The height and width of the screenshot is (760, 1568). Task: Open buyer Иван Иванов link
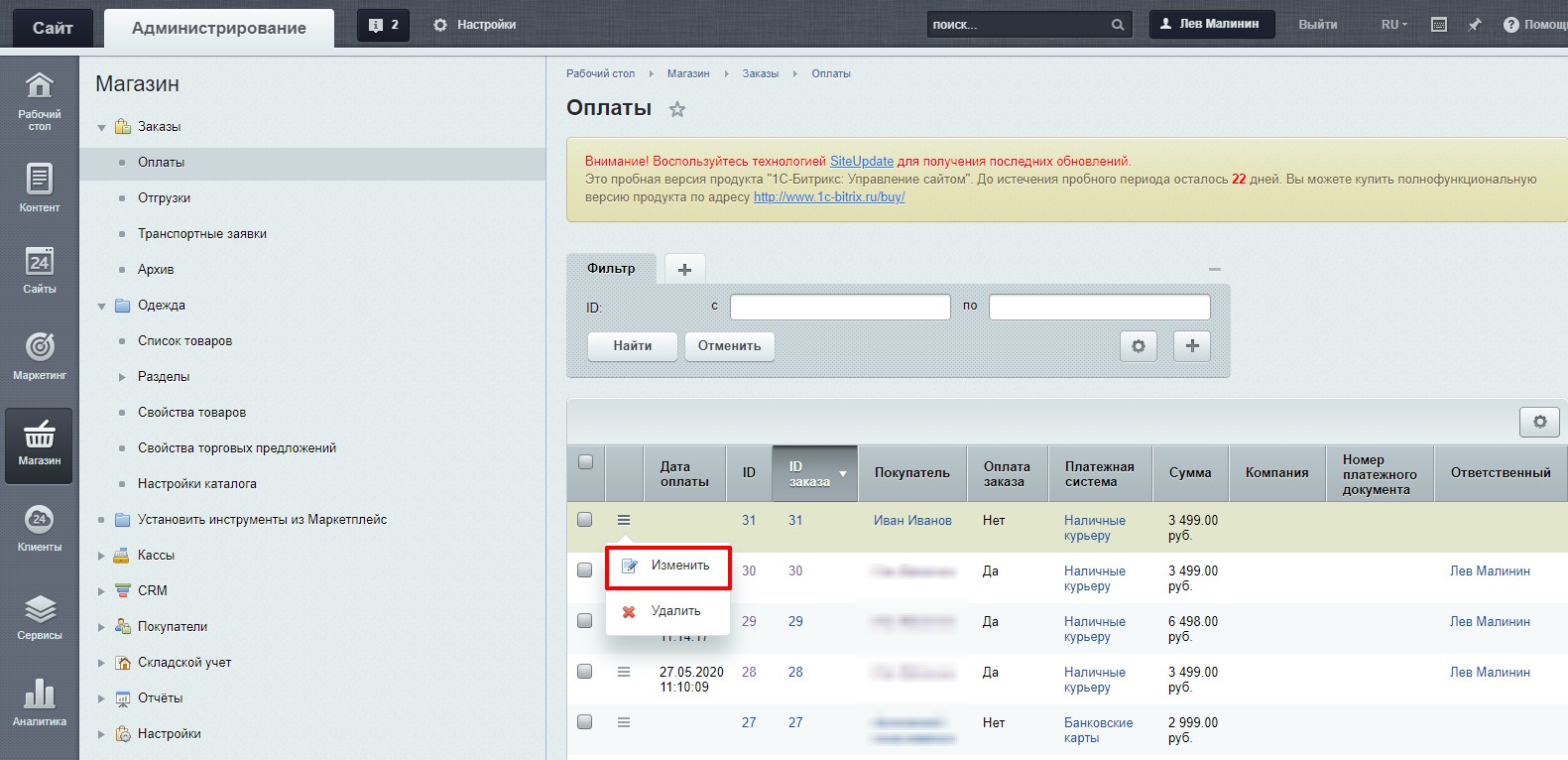[x=912, y=520]
